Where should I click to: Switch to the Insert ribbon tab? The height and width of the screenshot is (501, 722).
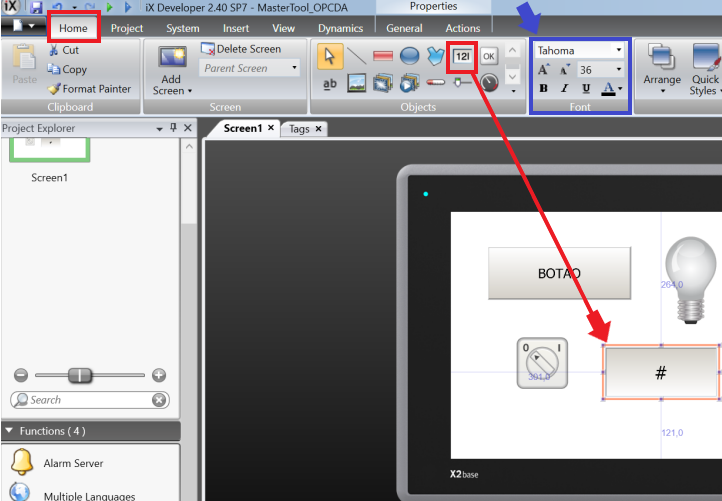[236, 28]
